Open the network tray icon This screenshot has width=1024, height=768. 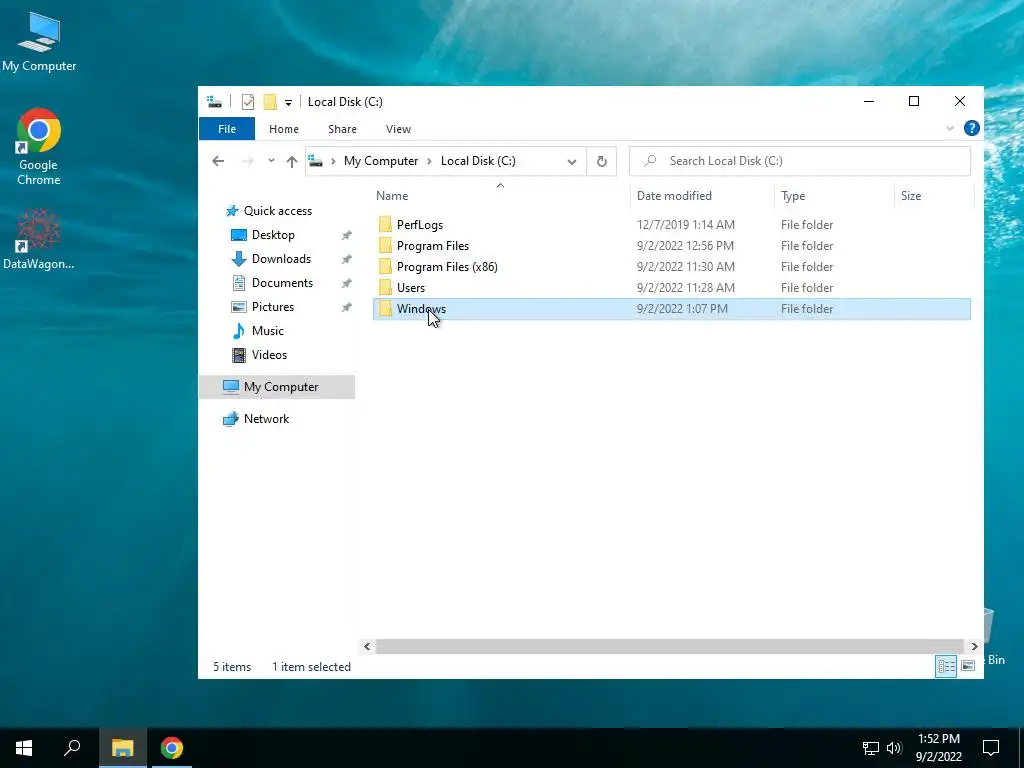871,748
